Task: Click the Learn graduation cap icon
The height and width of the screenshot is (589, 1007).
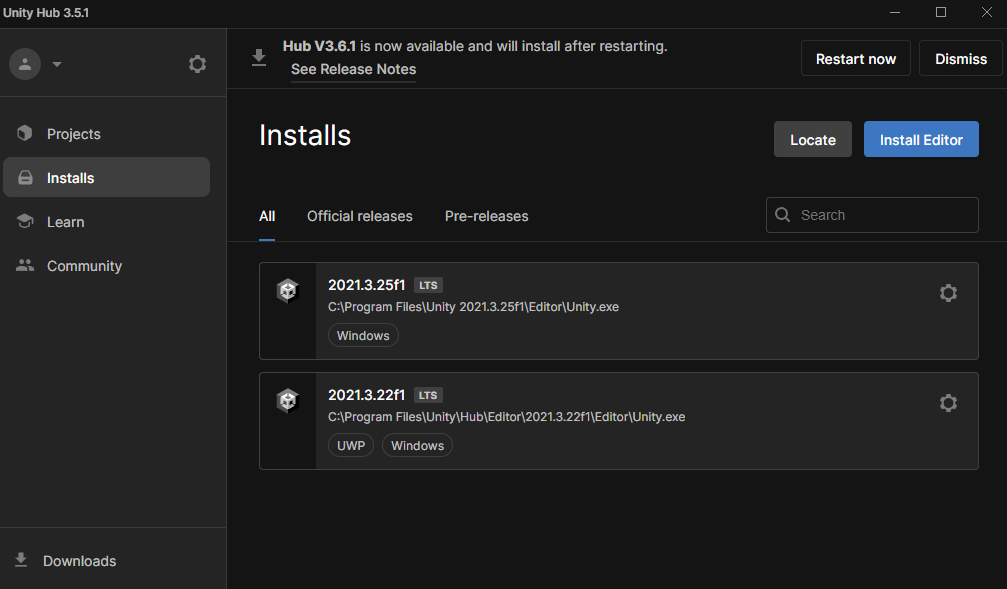Action: tap(25, 221)
